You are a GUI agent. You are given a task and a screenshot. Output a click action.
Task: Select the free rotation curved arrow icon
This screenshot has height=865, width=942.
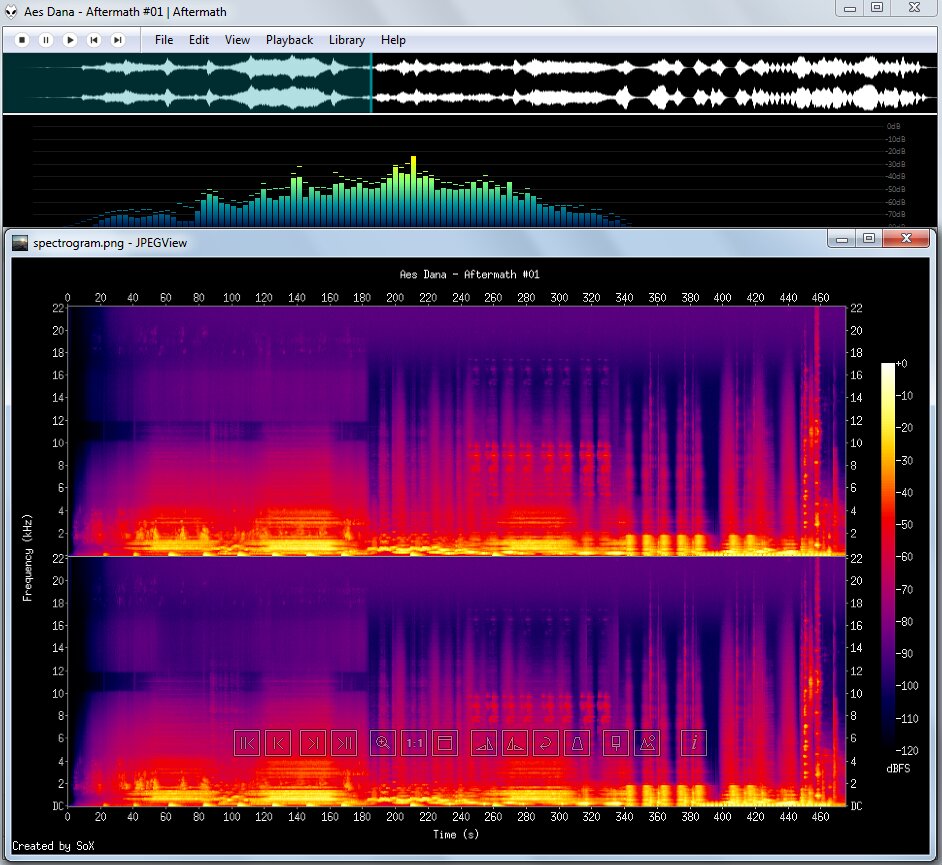546,743
